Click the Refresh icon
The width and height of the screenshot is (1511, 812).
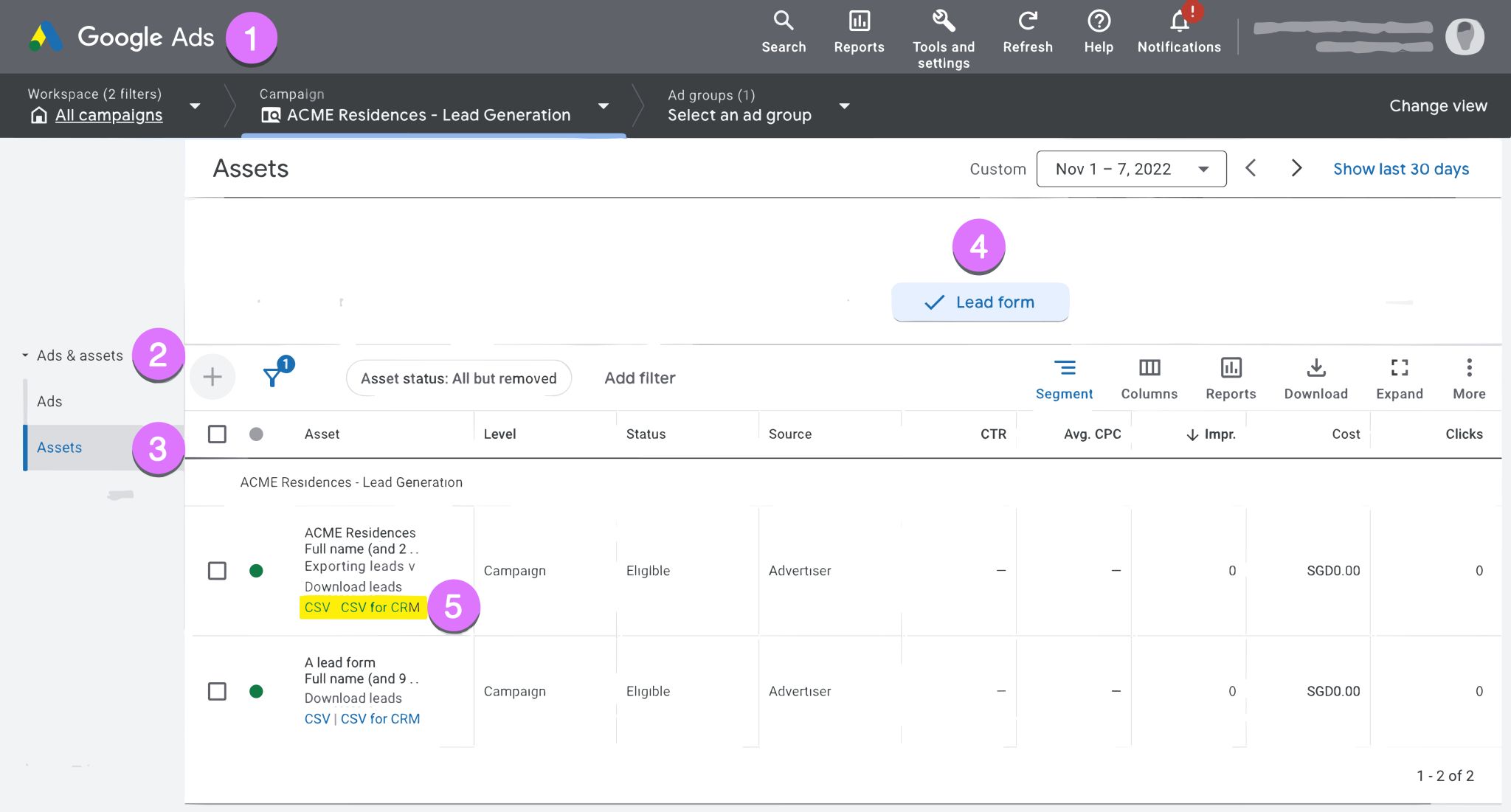pyautogui.click(x=1027, y=21)
